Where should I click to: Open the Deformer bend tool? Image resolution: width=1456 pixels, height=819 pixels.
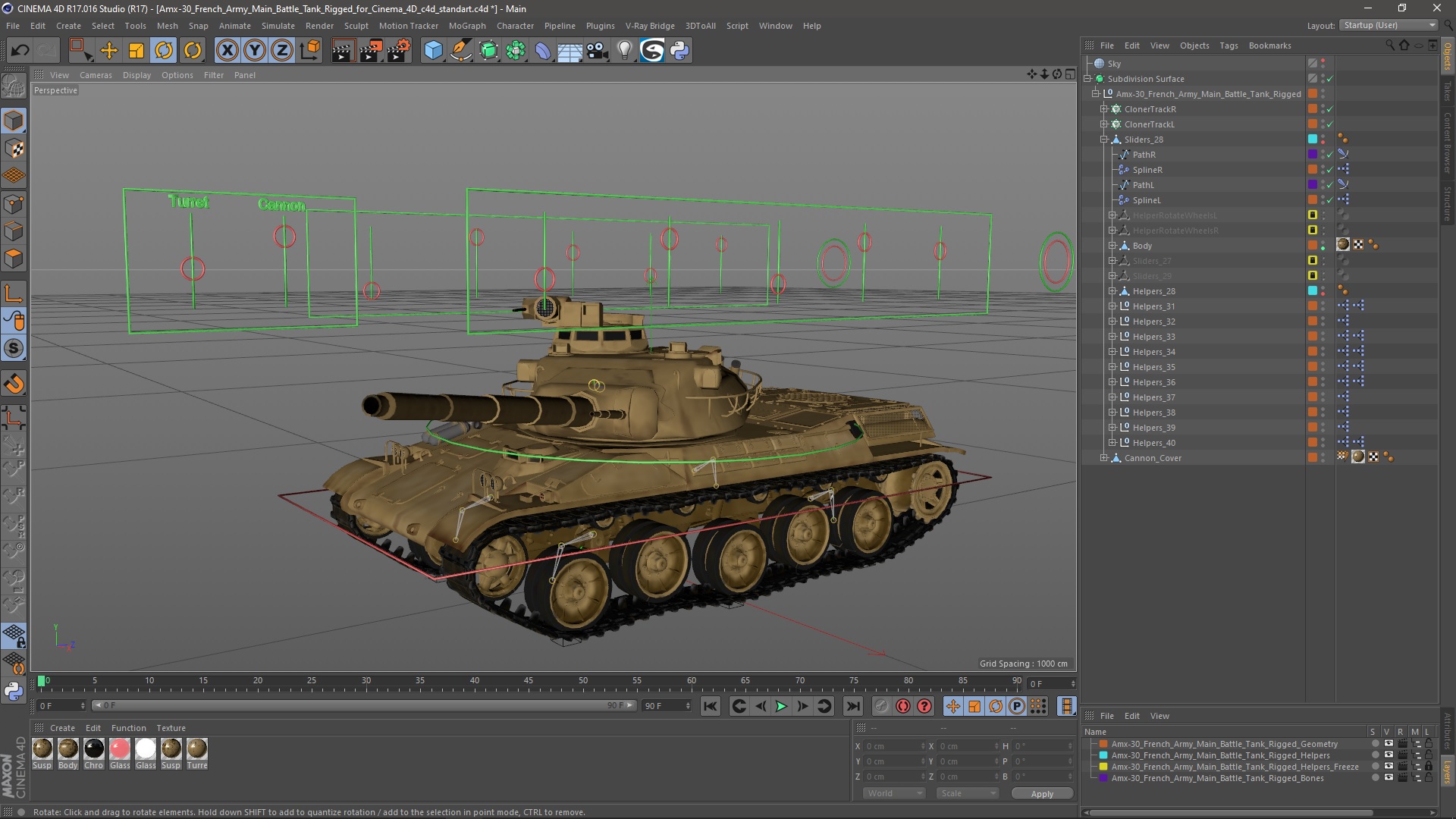[543, 51]
